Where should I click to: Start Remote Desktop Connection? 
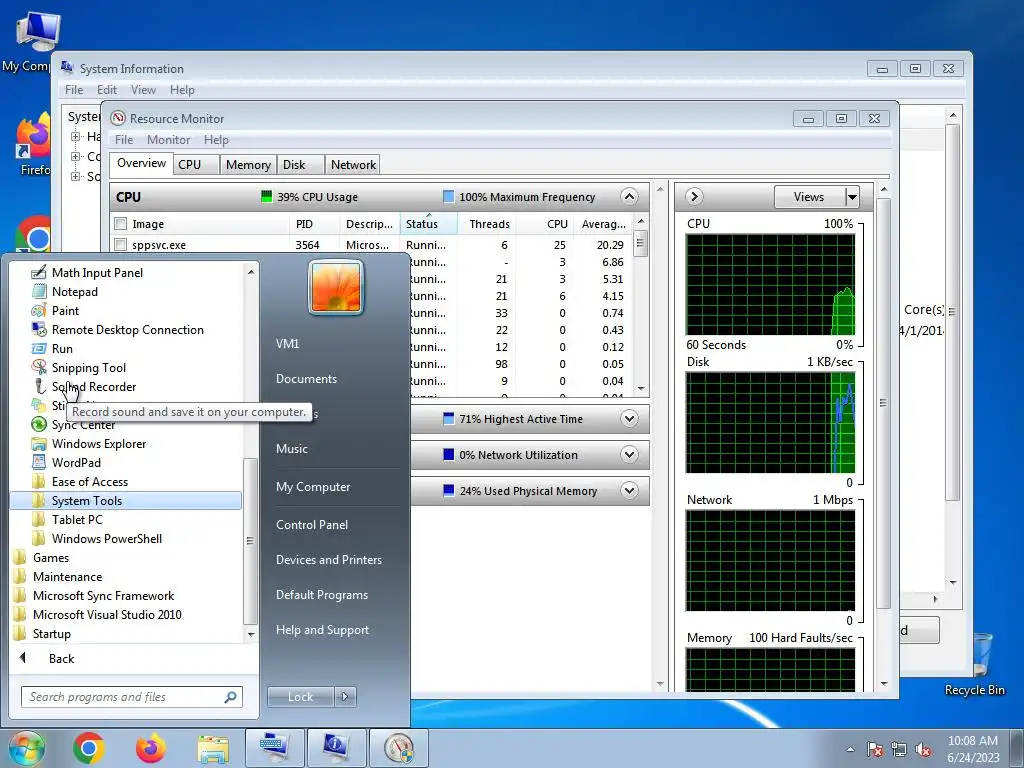coord(127,329)
